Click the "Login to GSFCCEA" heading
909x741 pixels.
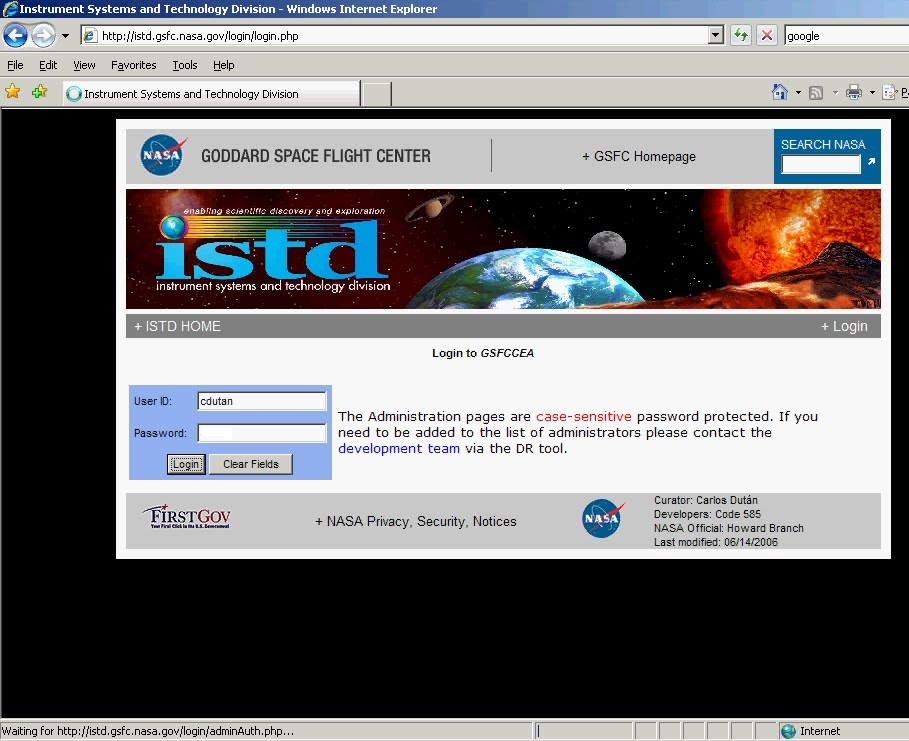(x=483, y=353)
